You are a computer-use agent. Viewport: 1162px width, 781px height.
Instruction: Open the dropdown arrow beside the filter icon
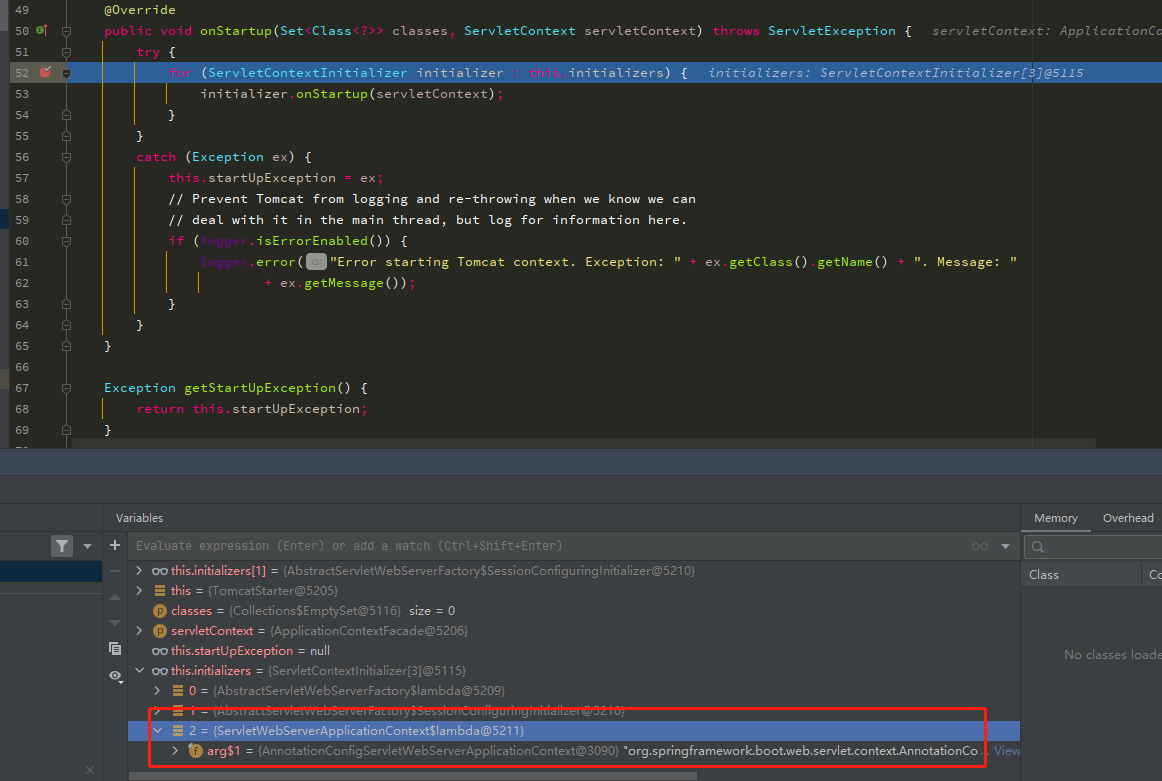point(87,546)
